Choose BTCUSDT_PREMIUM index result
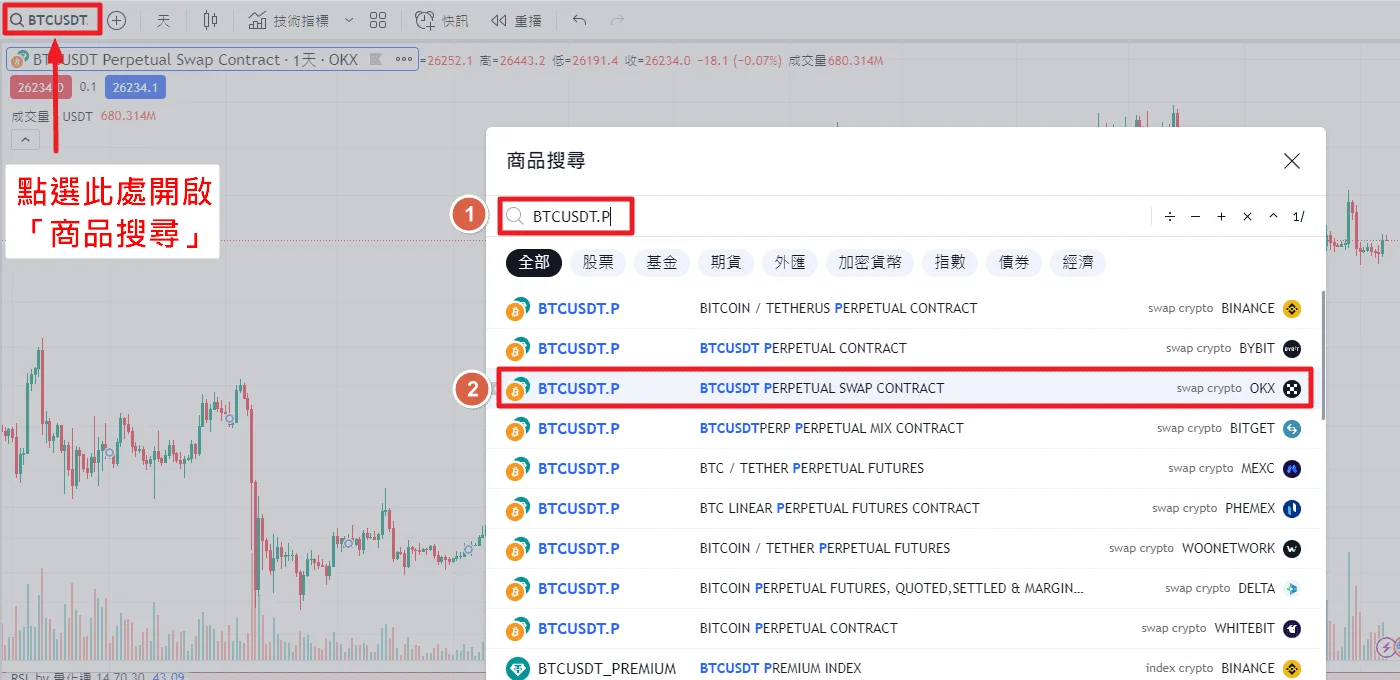 point(903,666)
